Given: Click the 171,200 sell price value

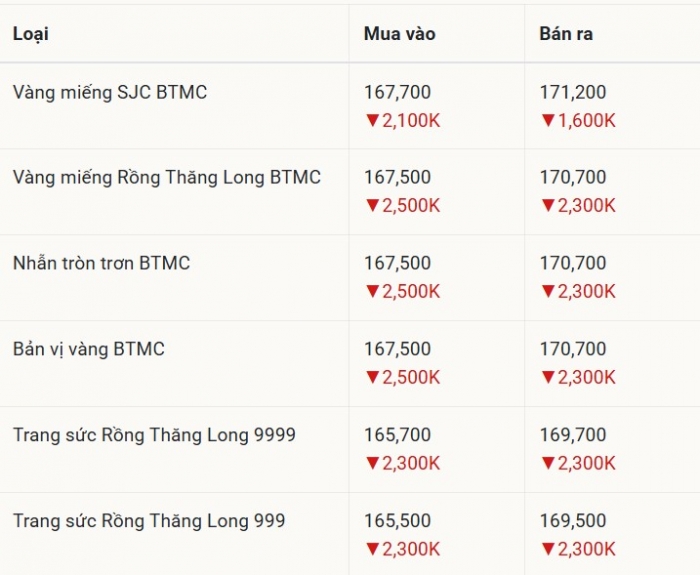Looking at the screenshot, I should point(573,93).
